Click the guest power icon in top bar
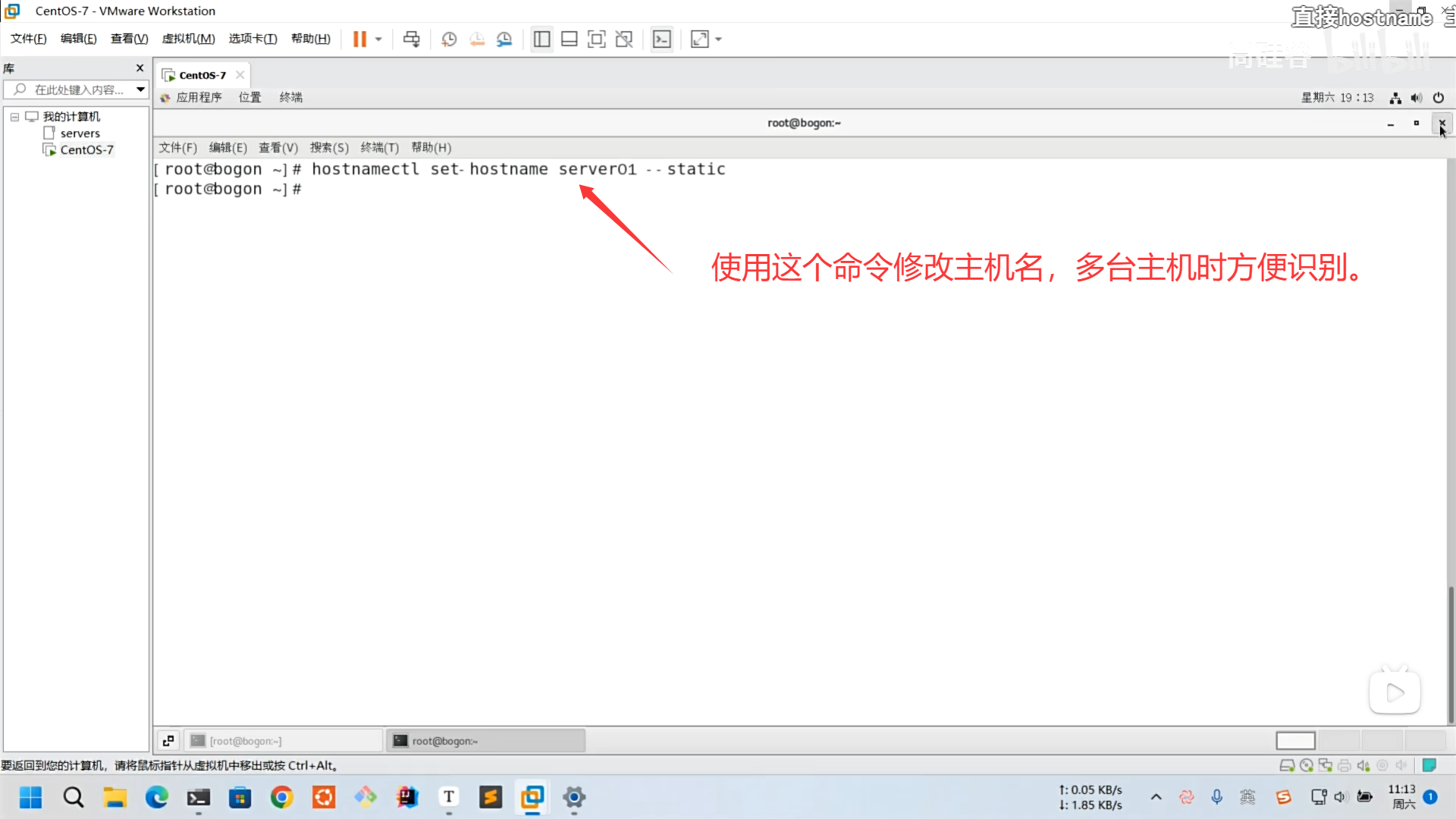 pos(1439,98)
